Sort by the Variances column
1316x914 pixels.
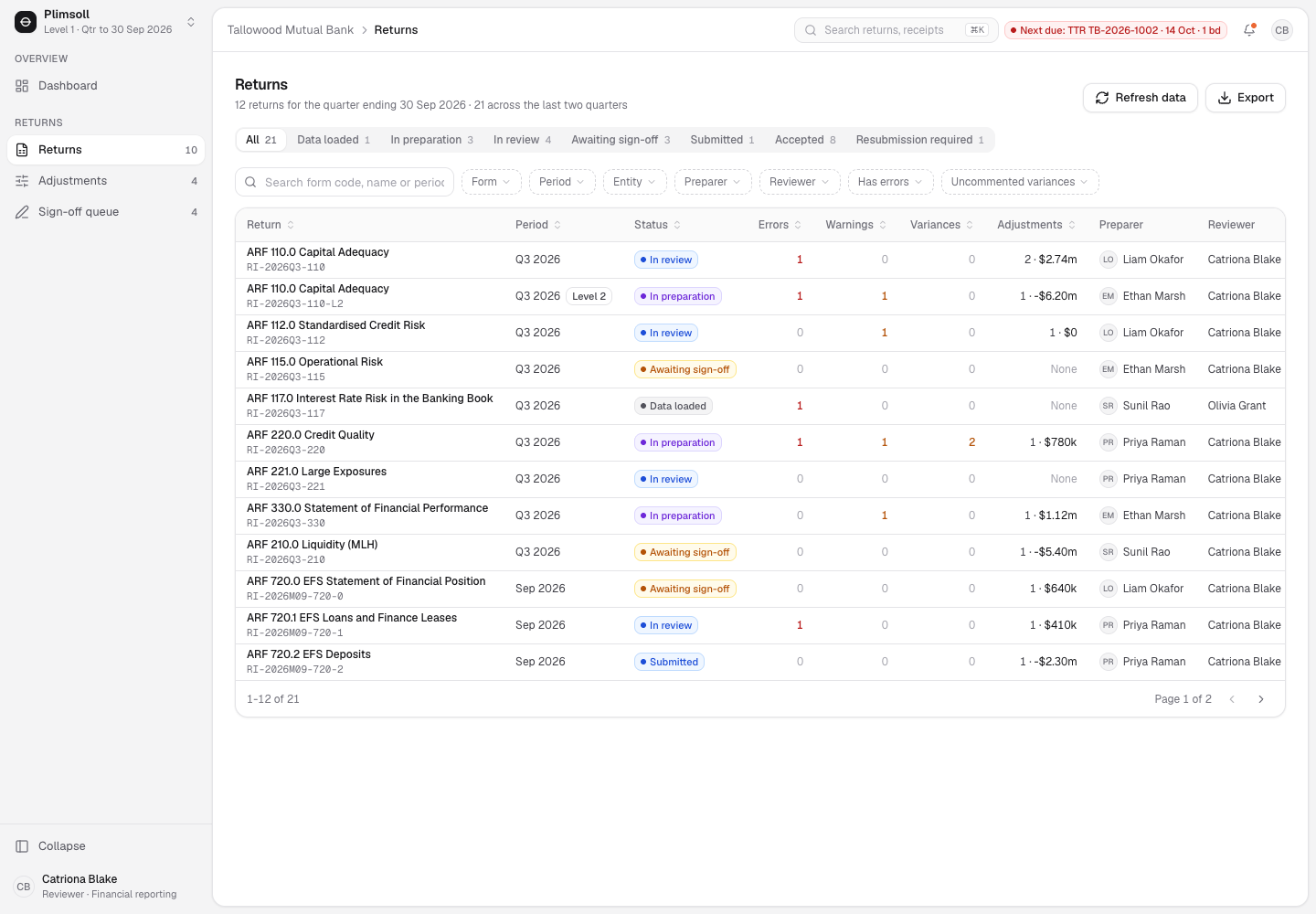point(941,225)
